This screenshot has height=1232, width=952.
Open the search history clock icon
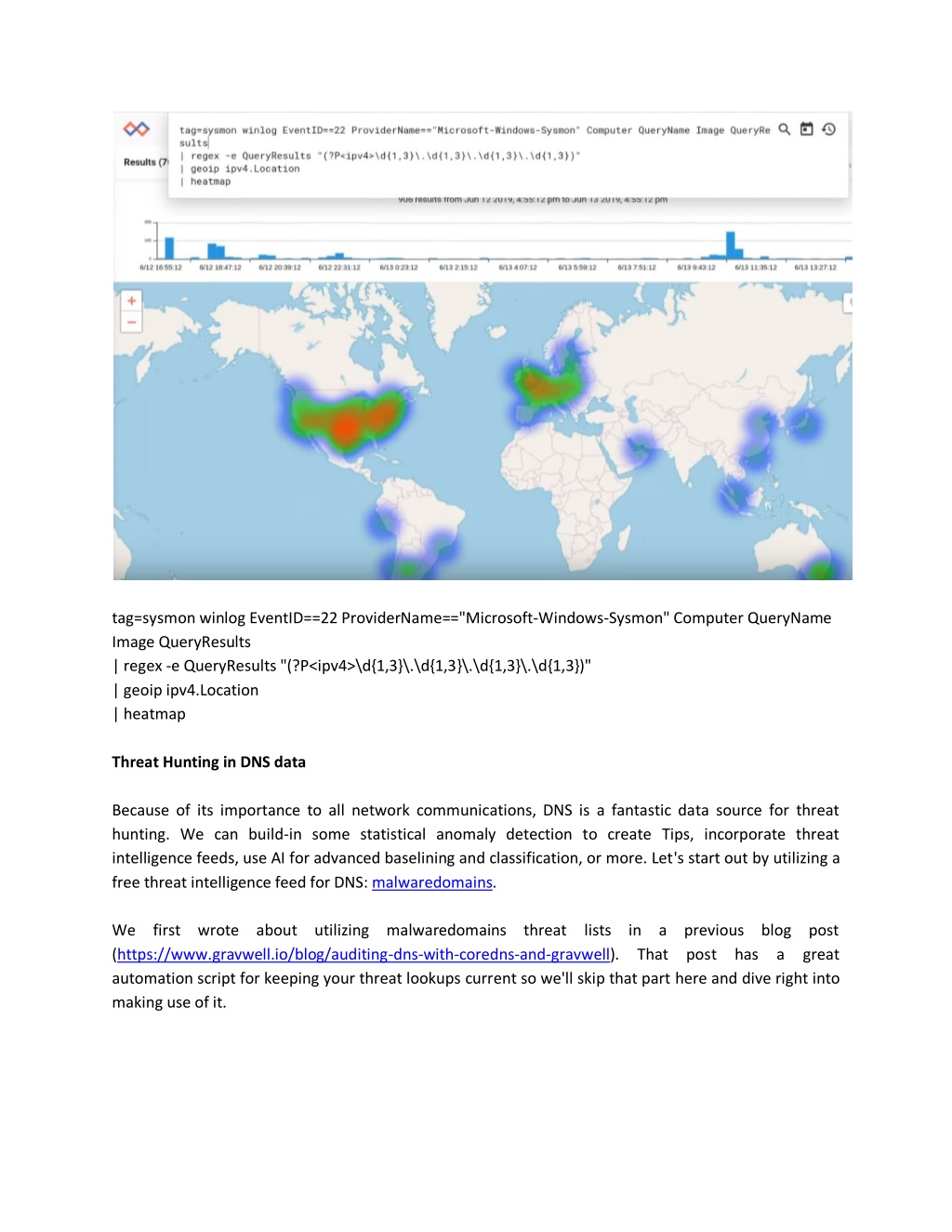[x=829, y=129]
